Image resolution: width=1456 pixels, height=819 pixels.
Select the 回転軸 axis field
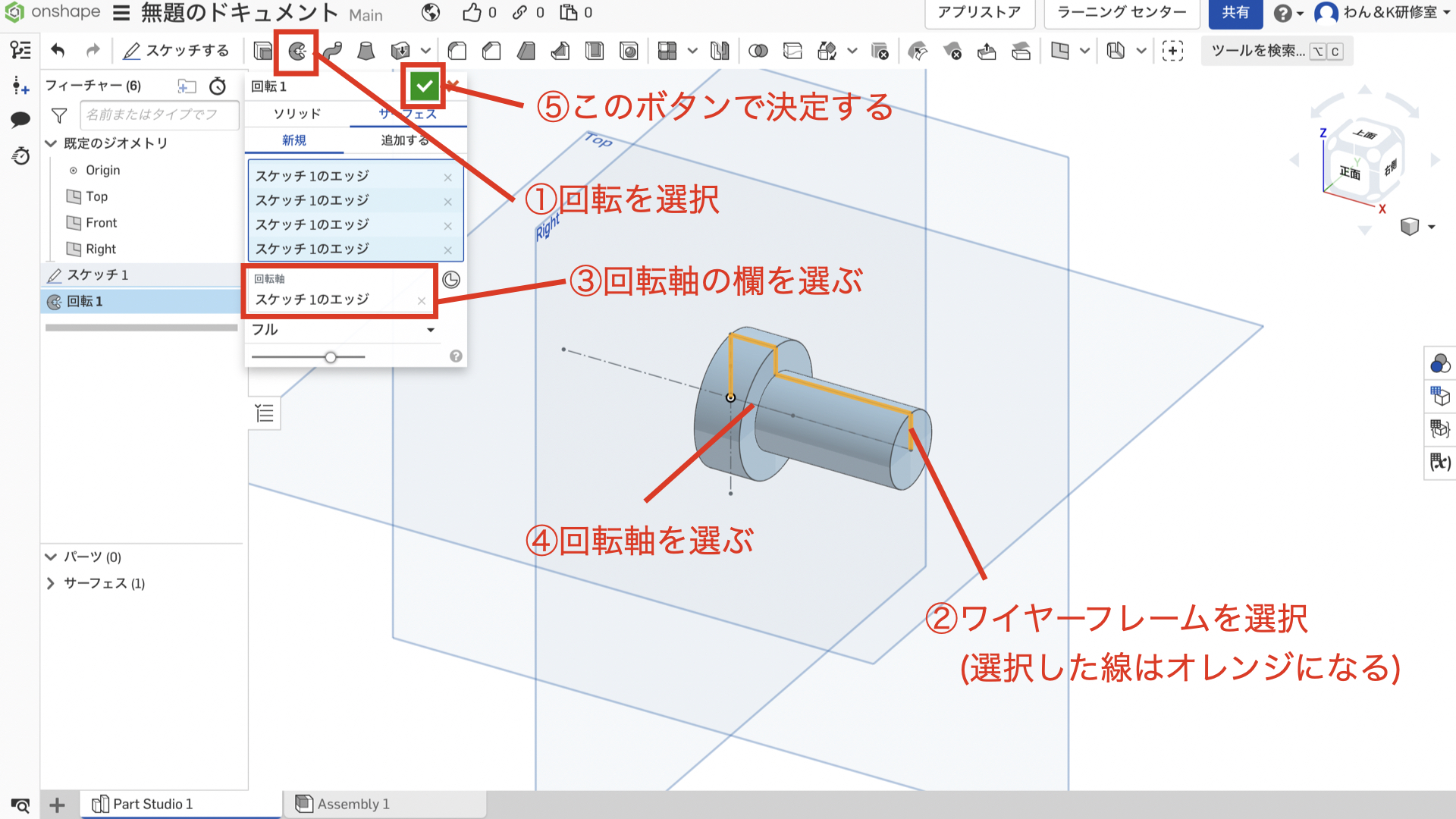point(340,292)
